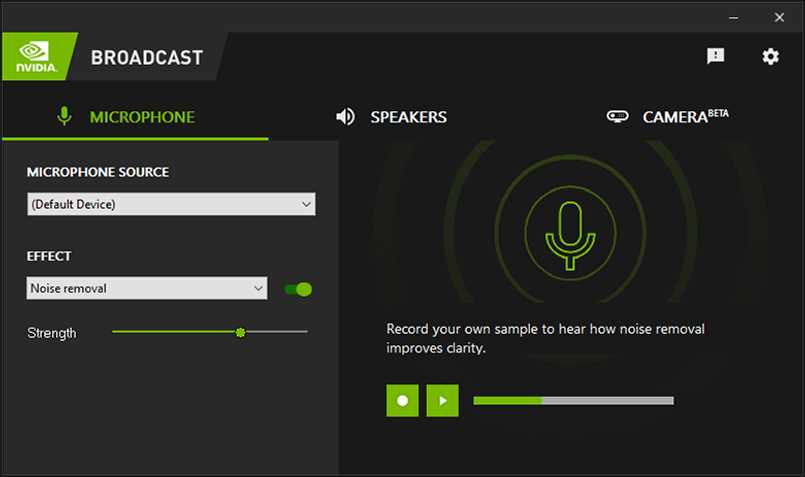Minimize the Broadcast window
The width and height of the screenshot is (805, 477).
(x=734, y=18)
